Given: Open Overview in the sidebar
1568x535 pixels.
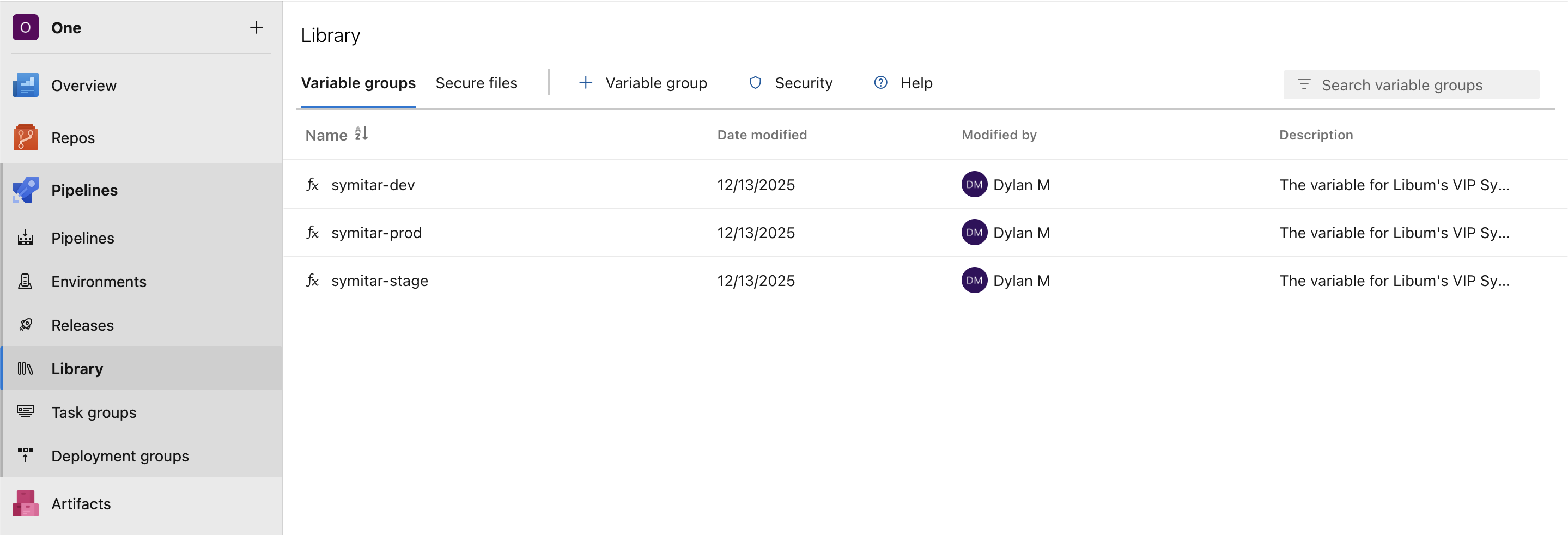Looking at the screenshot, I should (x=84, y=86).
